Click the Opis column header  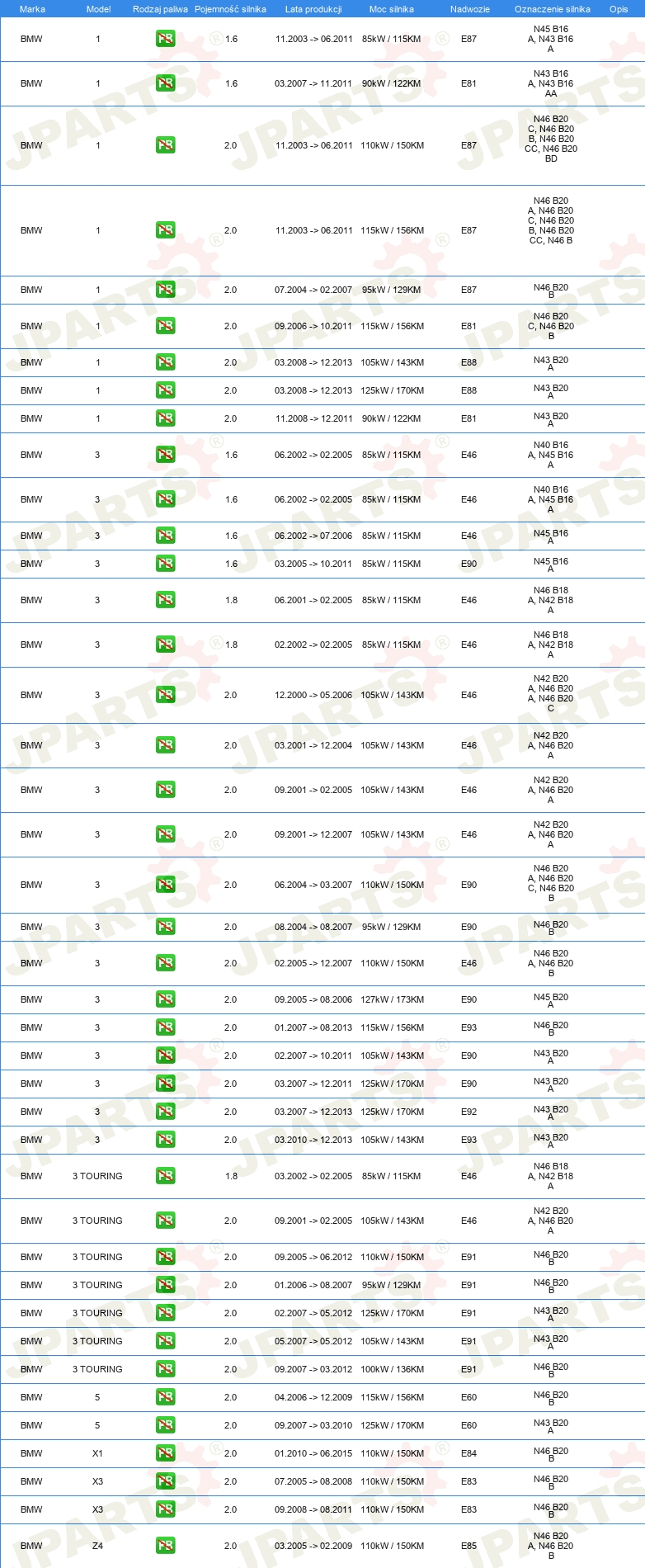point(619,9)
